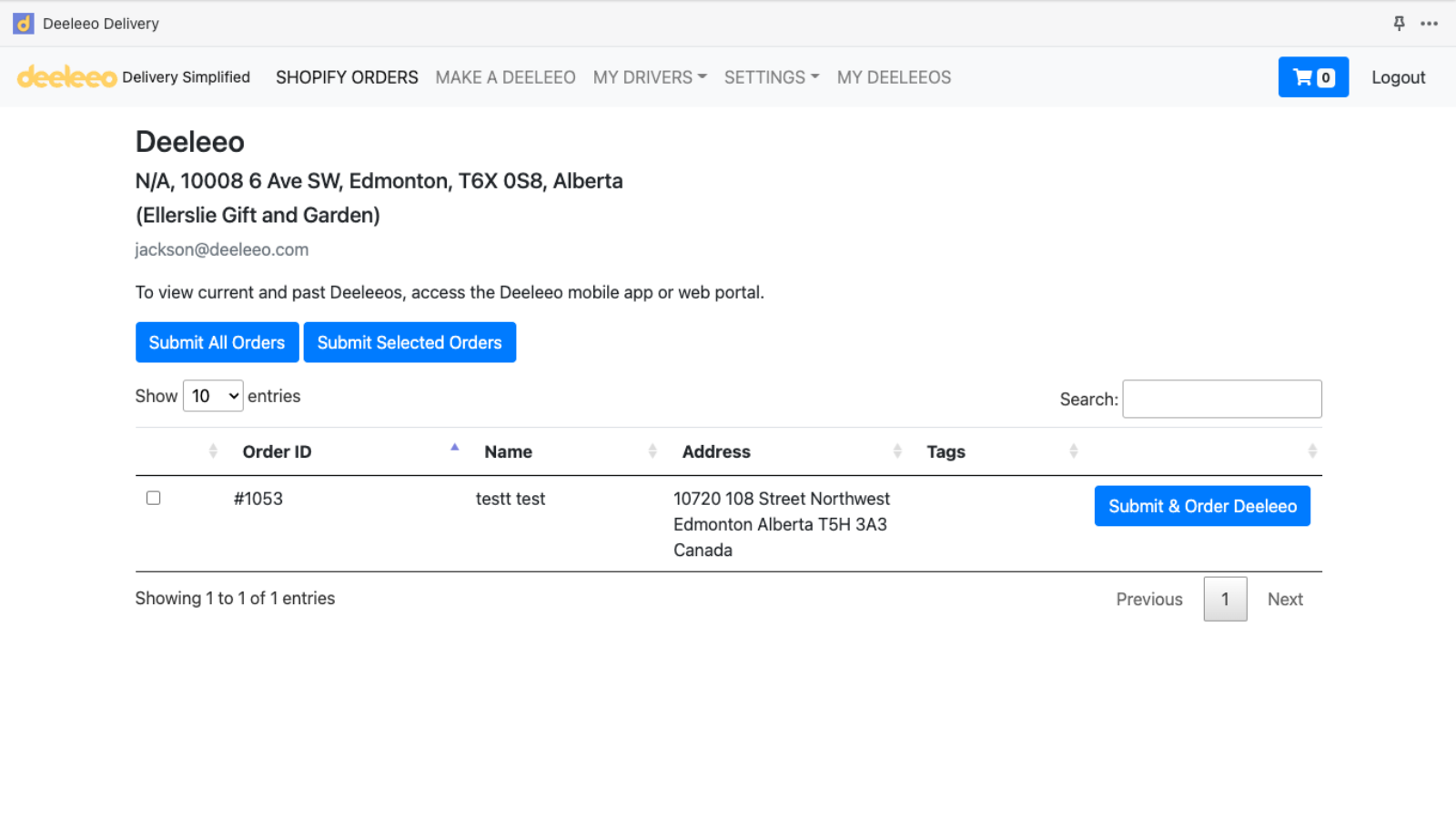Go to Previous page of entries

click(1149, 600)
